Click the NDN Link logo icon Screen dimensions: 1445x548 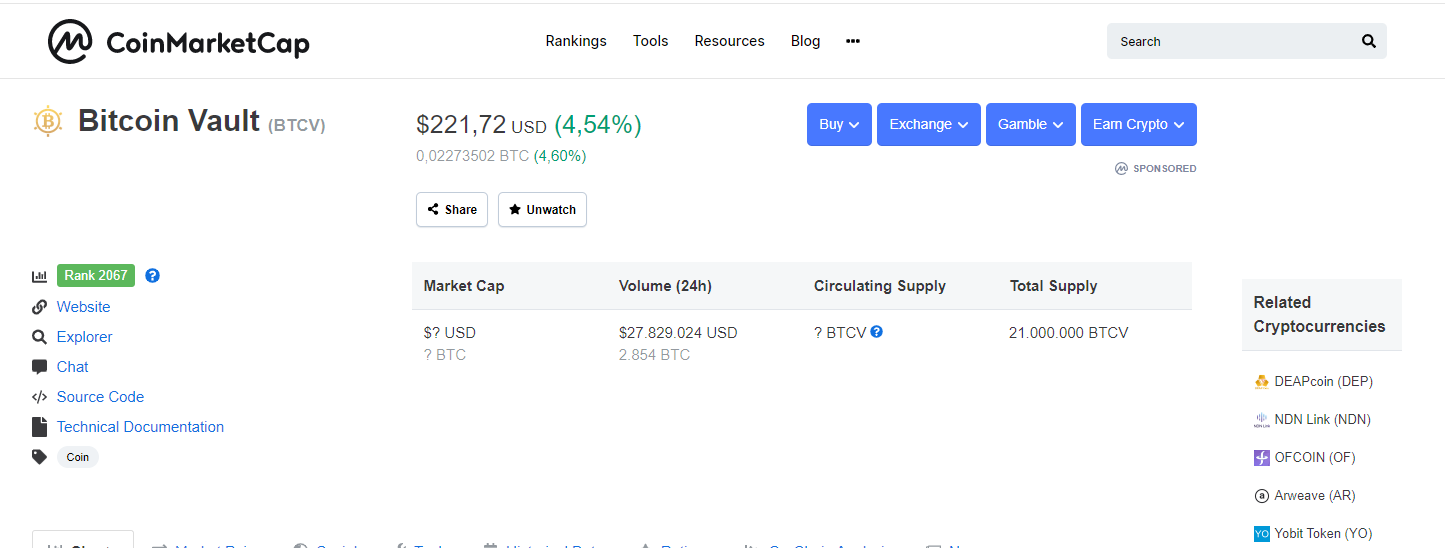click(x=1261, y=420)
